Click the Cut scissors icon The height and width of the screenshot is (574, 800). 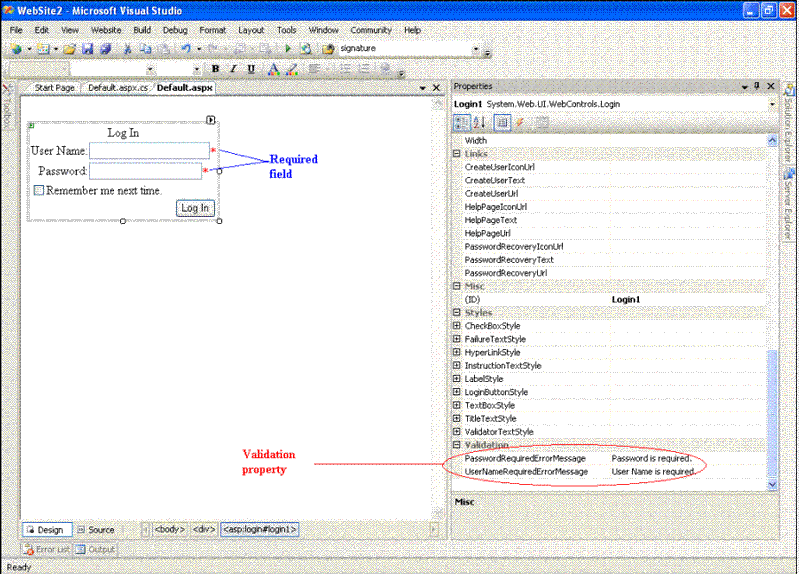coord(128,48)
